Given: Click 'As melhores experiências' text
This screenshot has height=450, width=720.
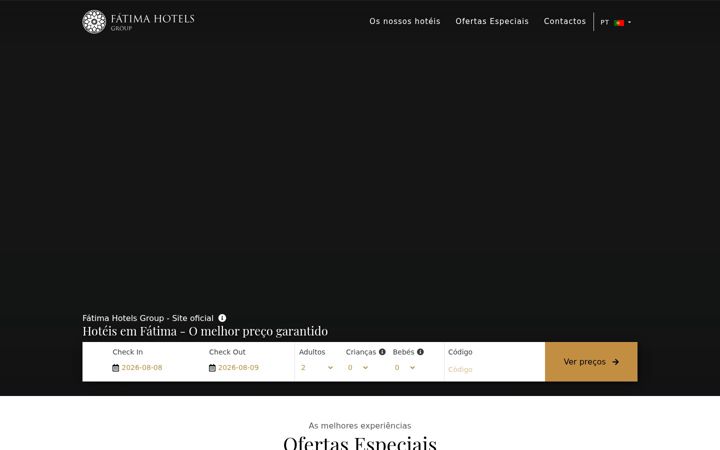Looking at the screenshot, I should (x=360, y=426).
